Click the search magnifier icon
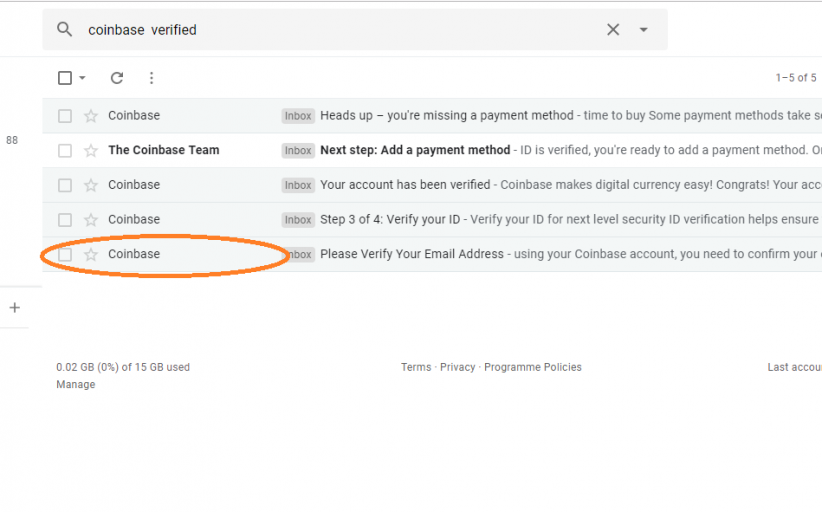 (x=65, y=30)
